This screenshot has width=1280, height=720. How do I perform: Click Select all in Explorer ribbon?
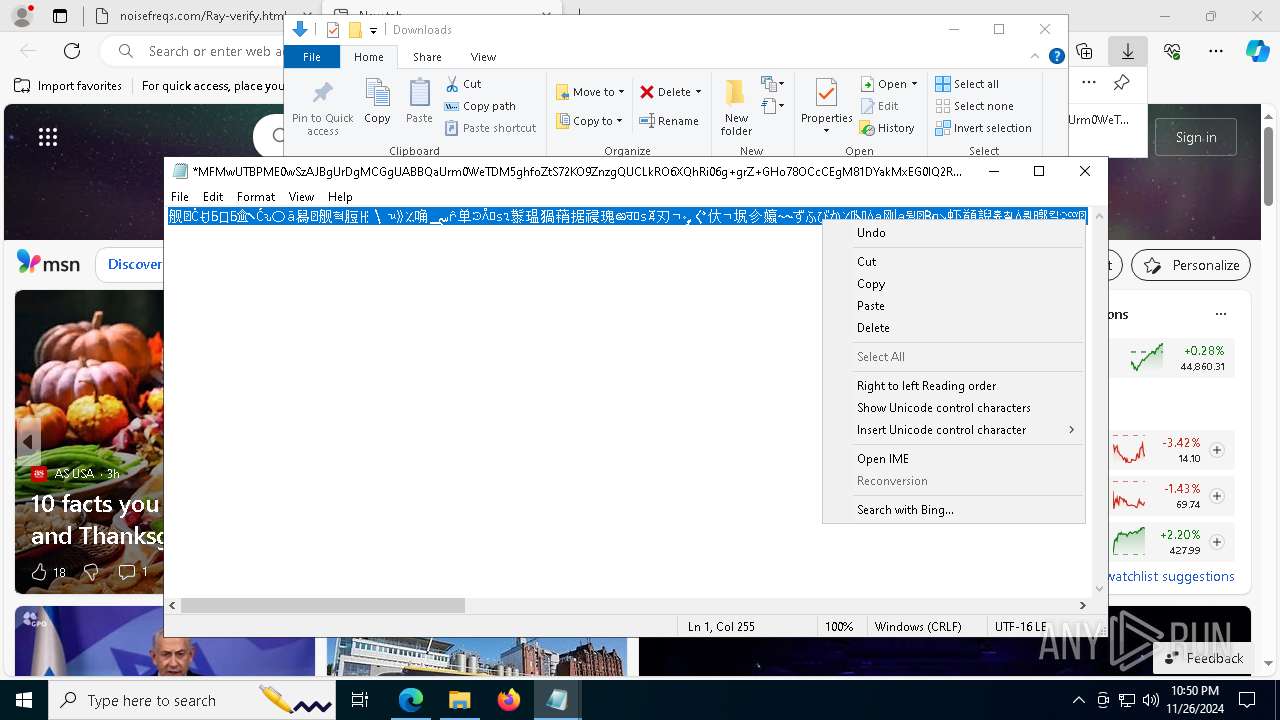(x=967, y=84)
